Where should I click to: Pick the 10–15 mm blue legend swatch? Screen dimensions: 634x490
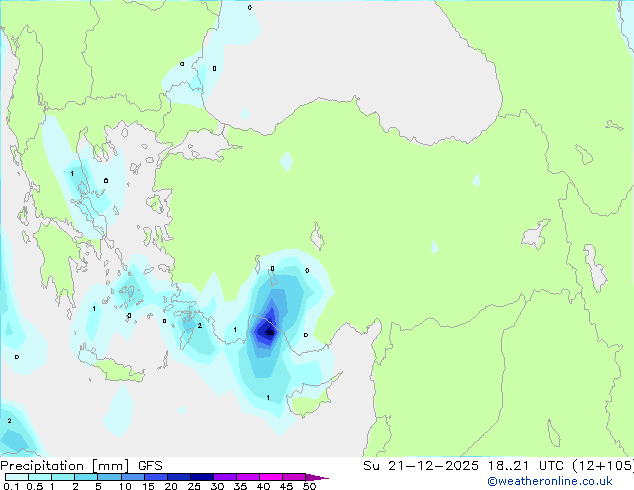pos(132,477)
